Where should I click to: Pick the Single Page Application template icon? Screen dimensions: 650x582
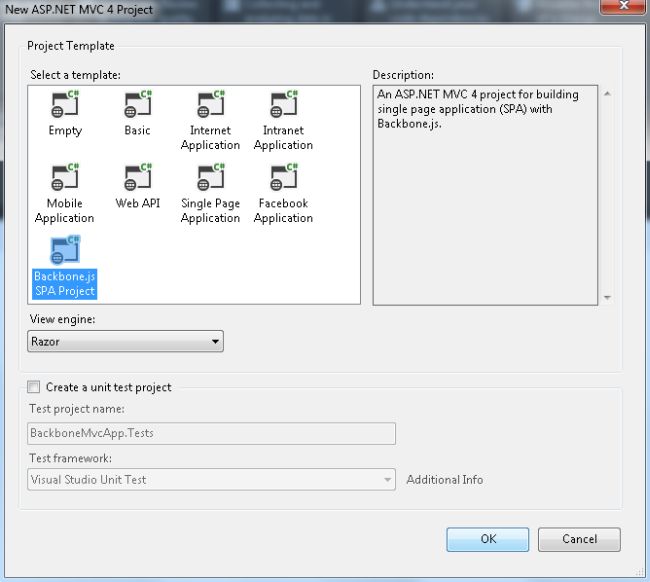[211, 177]
